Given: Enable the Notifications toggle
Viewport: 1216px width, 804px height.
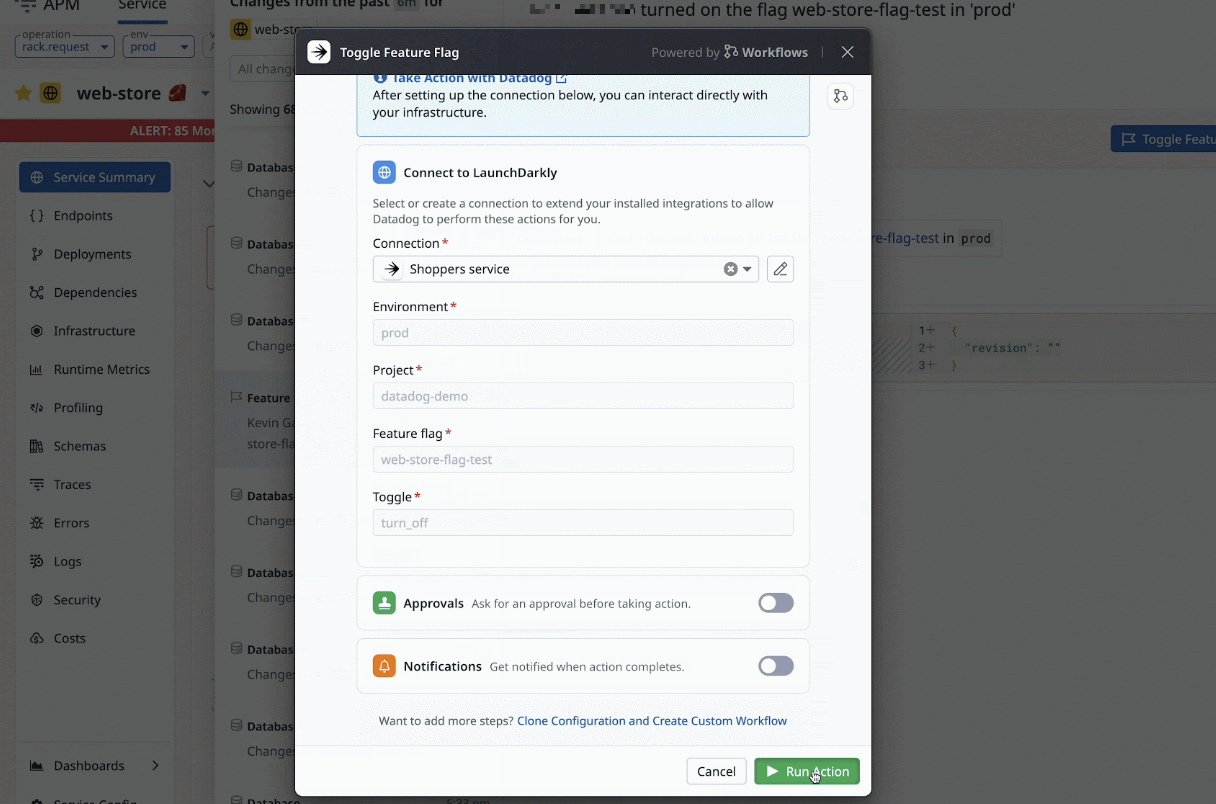Looking at the screenshot, I should (x=775, y=666).
